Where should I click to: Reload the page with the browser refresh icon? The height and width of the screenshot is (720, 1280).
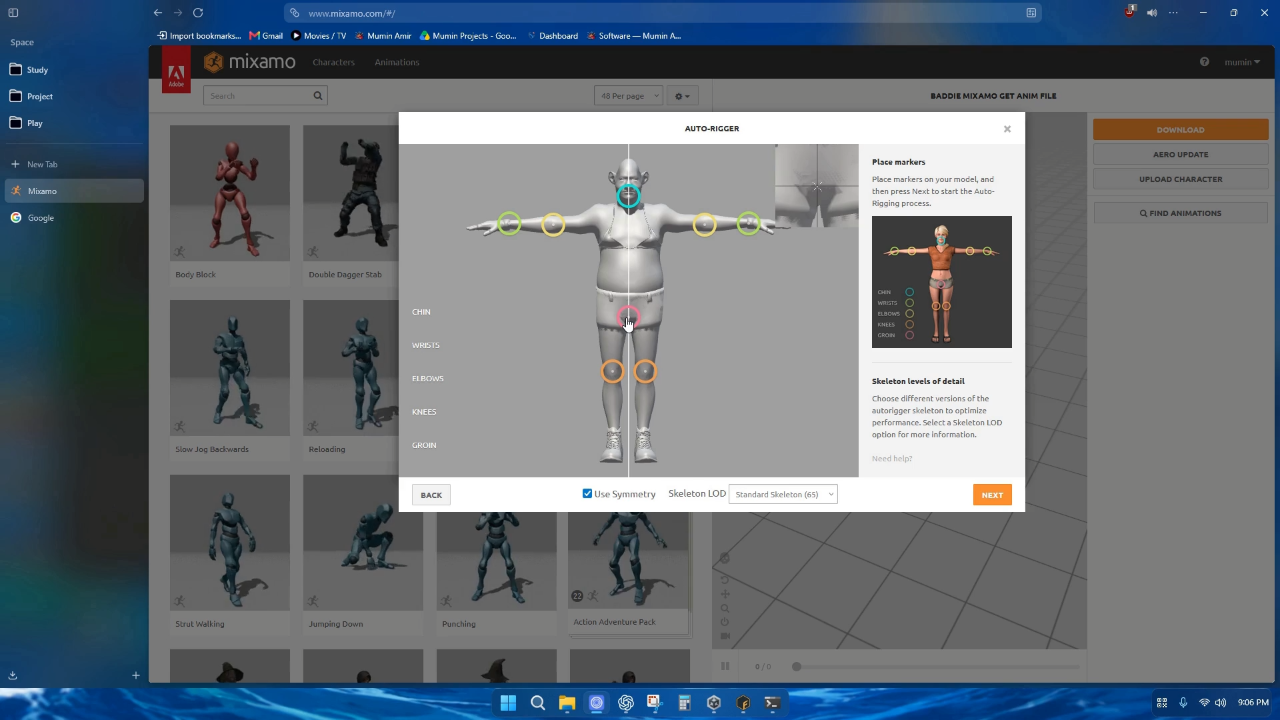tap(198, 12)
